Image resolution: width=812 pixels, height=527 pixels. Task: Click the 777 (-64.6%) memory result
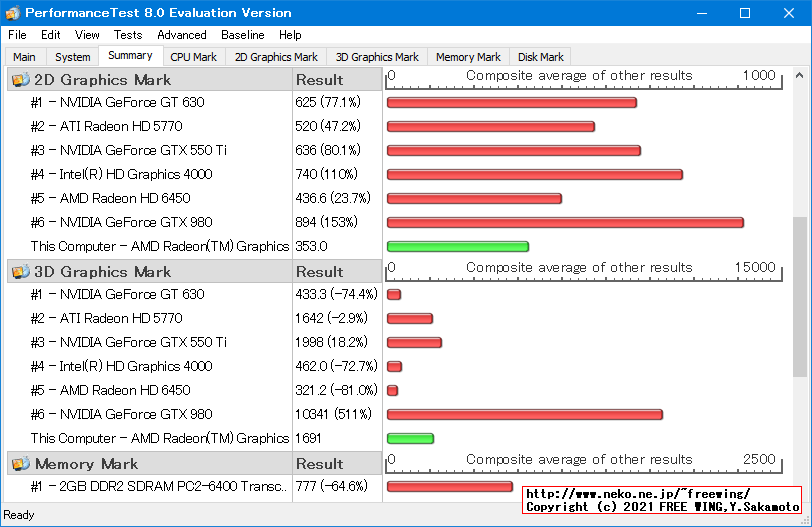pos(331,486)
